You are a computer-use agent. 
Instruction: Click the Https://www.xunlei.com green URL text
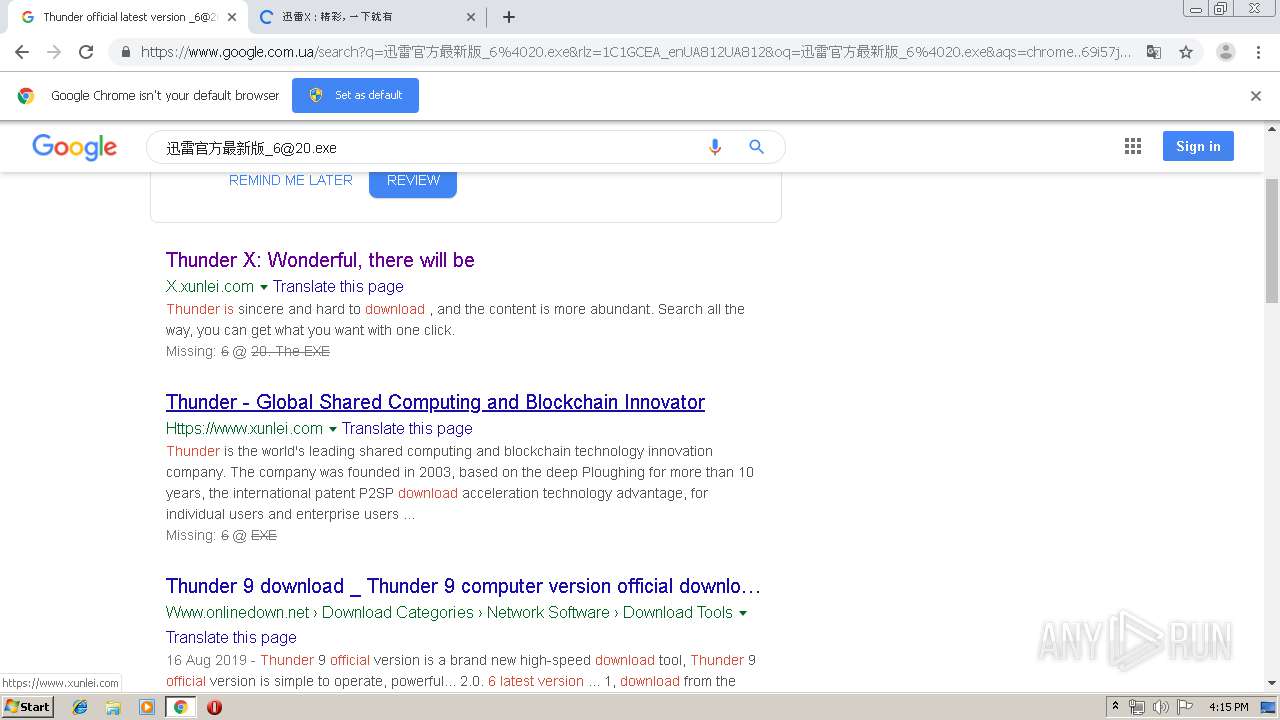coord(244,428)
